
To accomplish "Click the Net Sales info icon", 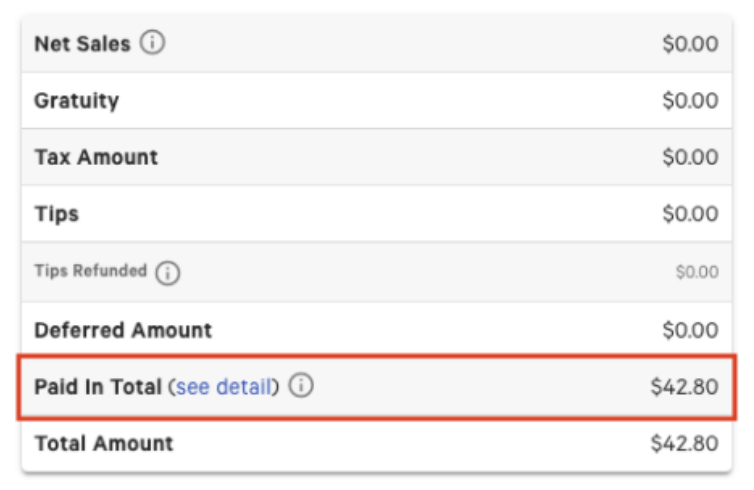I will [x=152, y=44].
